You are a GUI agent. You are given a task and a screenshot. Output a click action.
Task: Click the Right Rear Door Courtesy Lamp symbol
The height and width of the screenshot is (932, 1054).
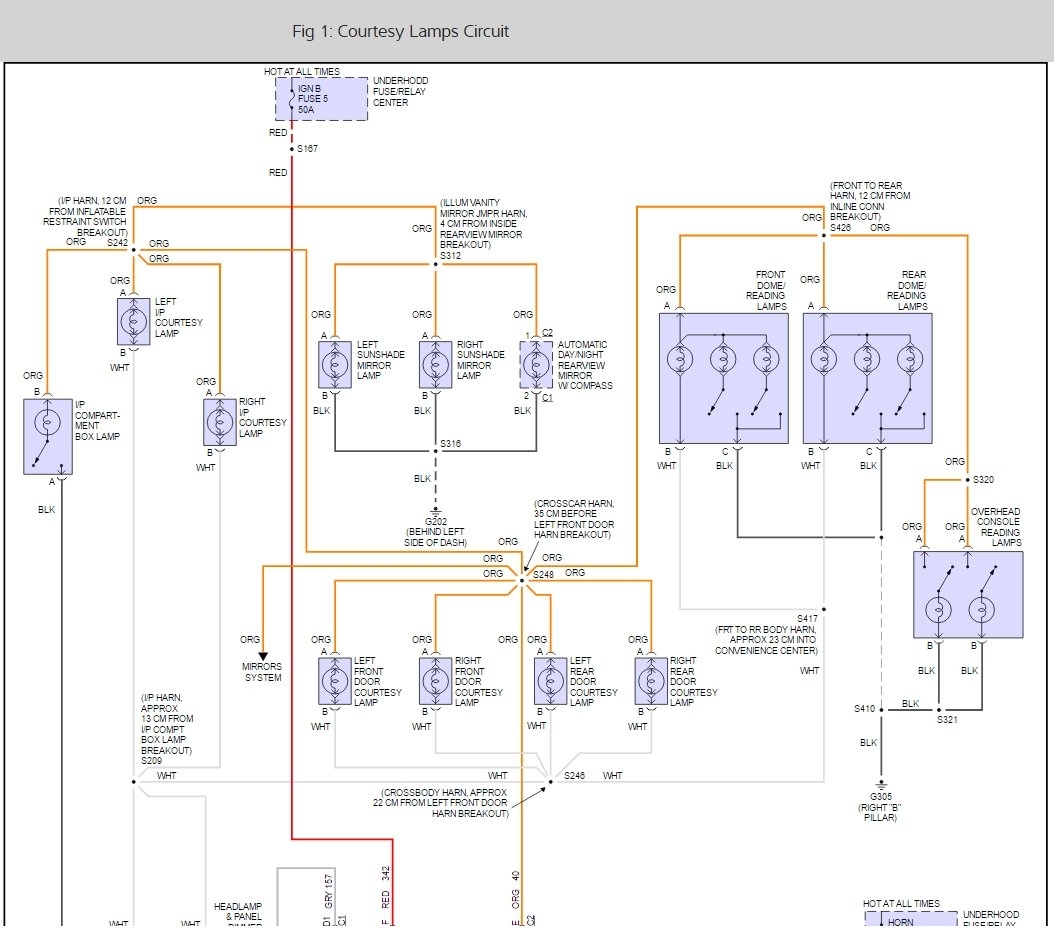[x=651, y=681]
